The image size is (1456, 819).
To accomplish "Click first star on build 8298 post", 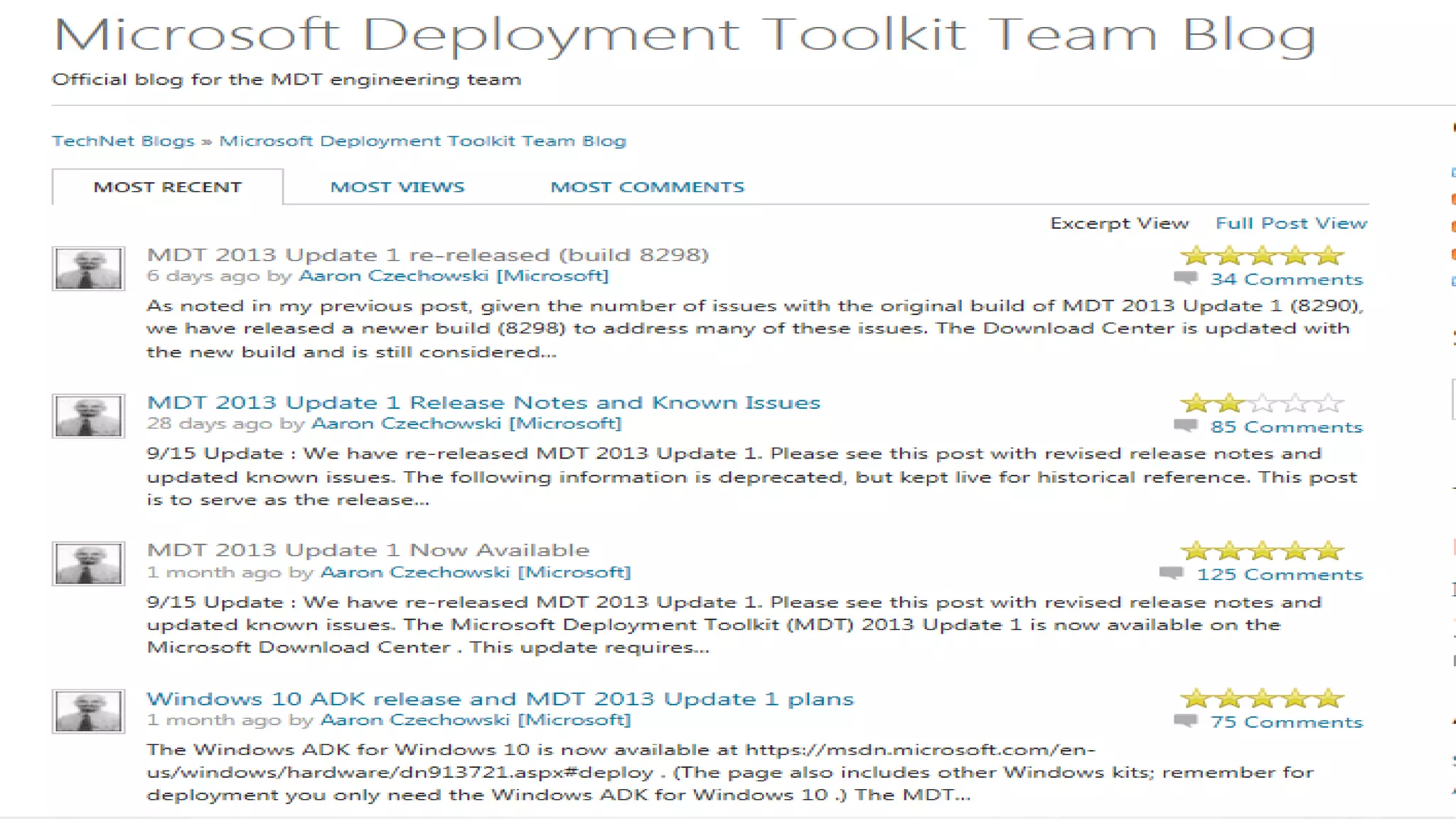I will (x=1197, y=255).
